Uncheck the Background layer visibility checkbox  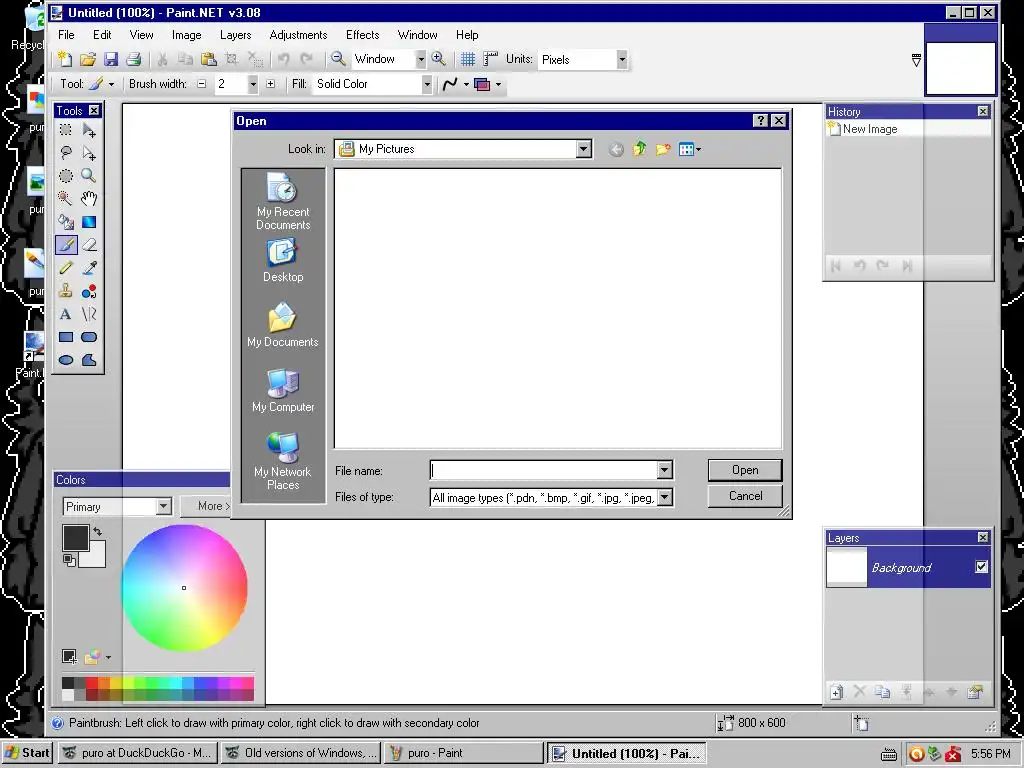coord(982,567)
